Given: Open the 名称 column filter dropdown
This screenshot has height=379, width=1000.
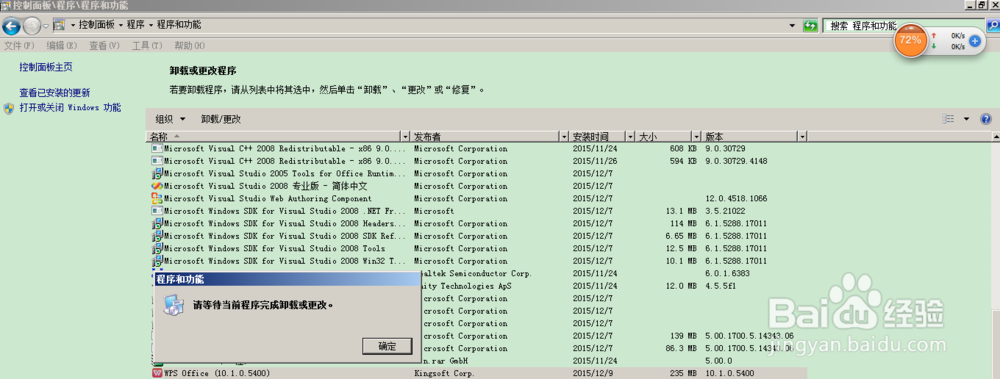Looking at the screenshot, I should point(405,137).
